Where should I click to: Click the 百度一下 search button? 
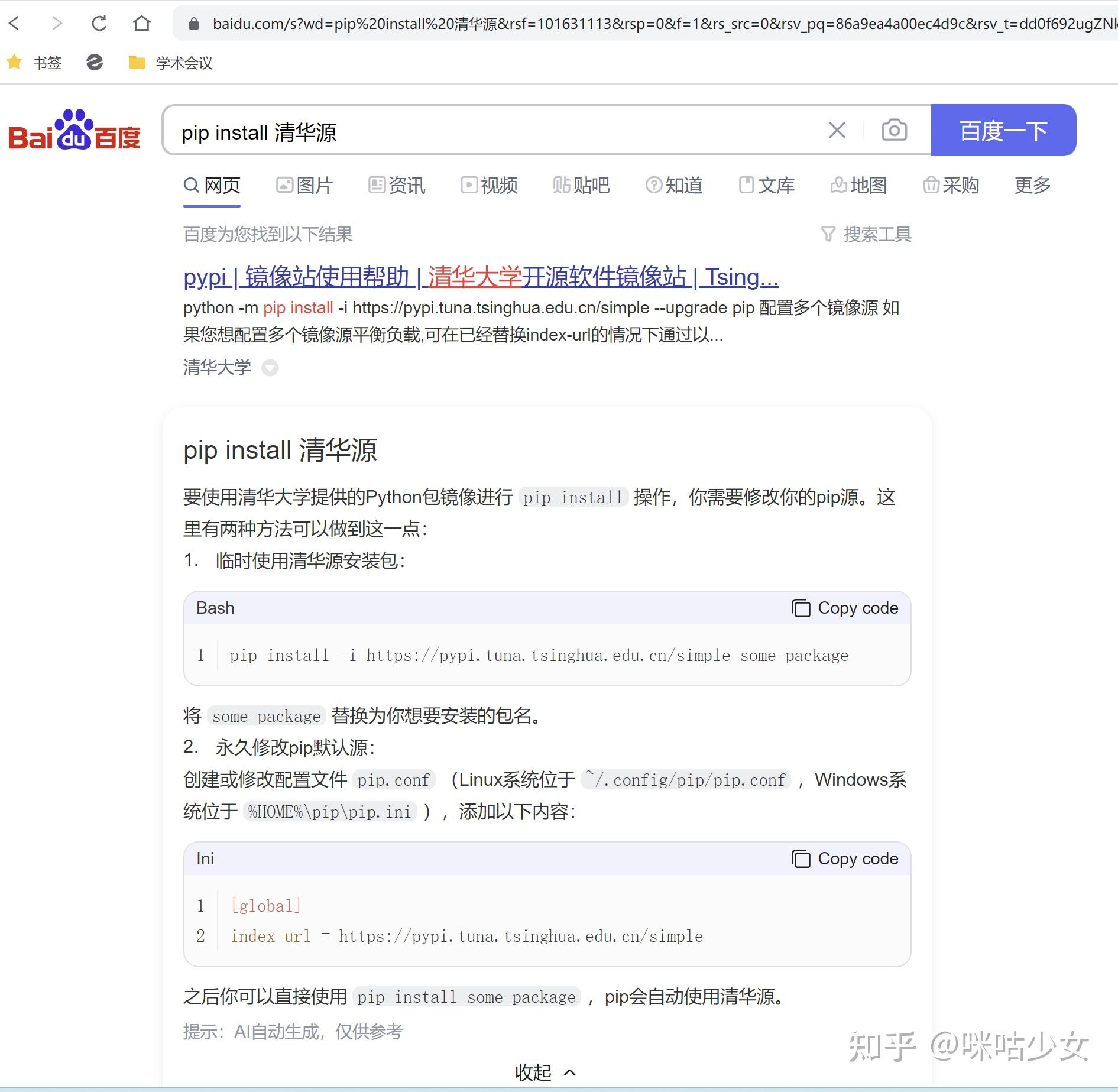pyautogui.click(x=1003, y=130)
